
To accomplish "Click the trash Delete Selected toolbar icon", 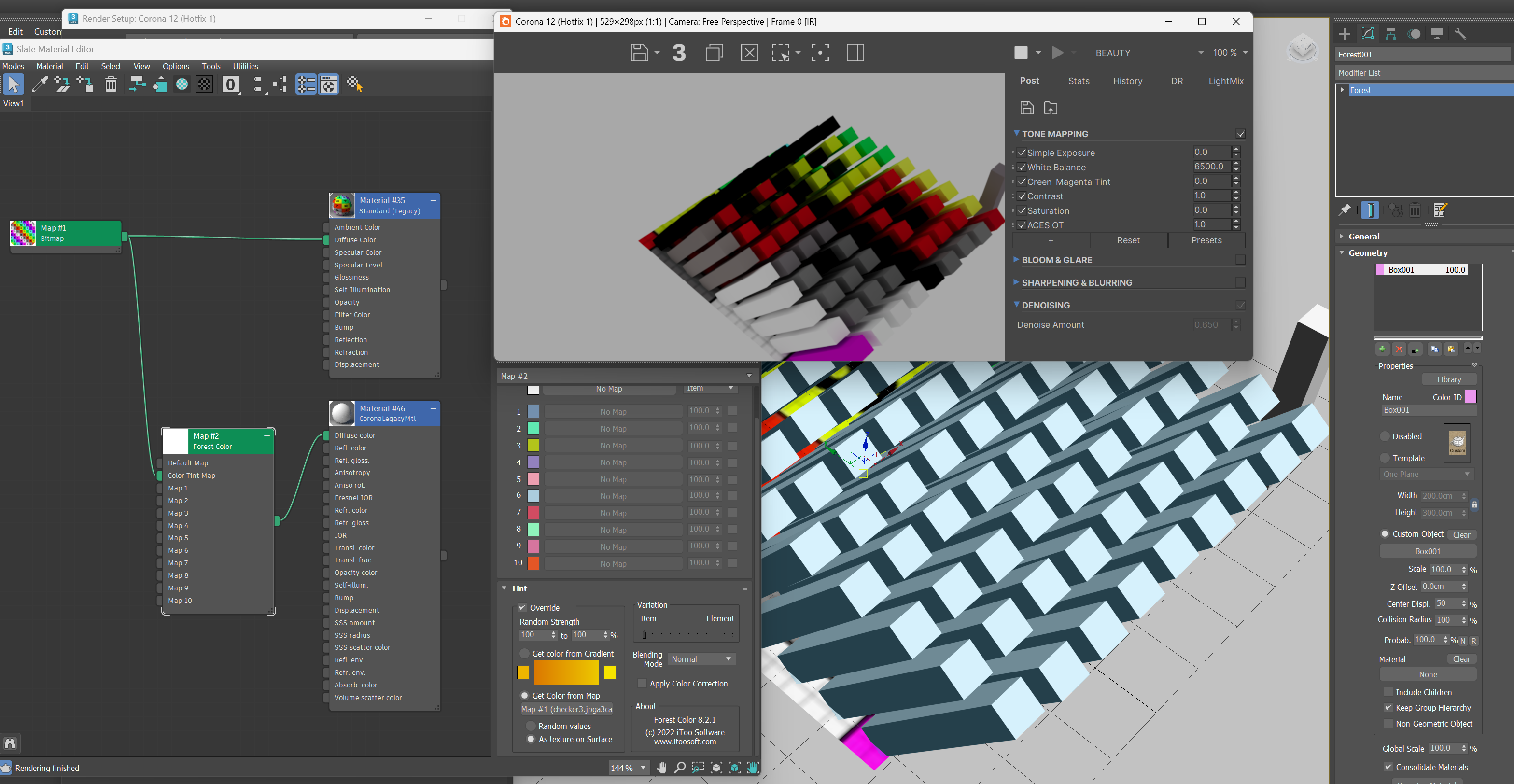I will coord(111,84).
